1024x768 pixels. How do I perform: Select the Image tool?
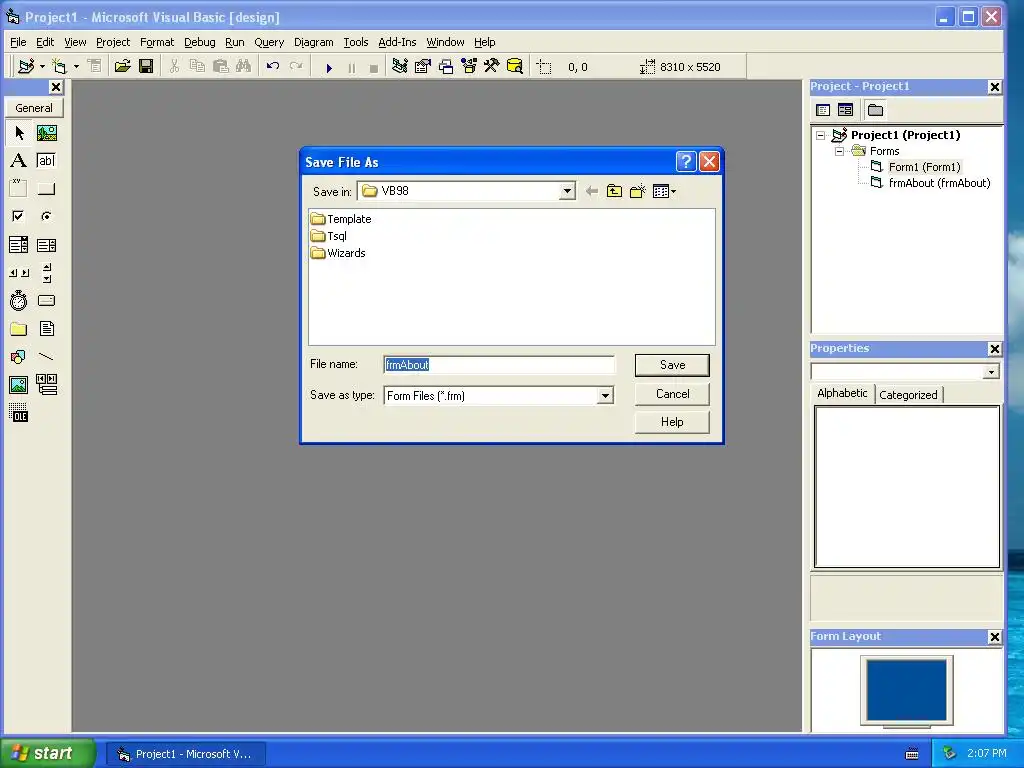19,385
